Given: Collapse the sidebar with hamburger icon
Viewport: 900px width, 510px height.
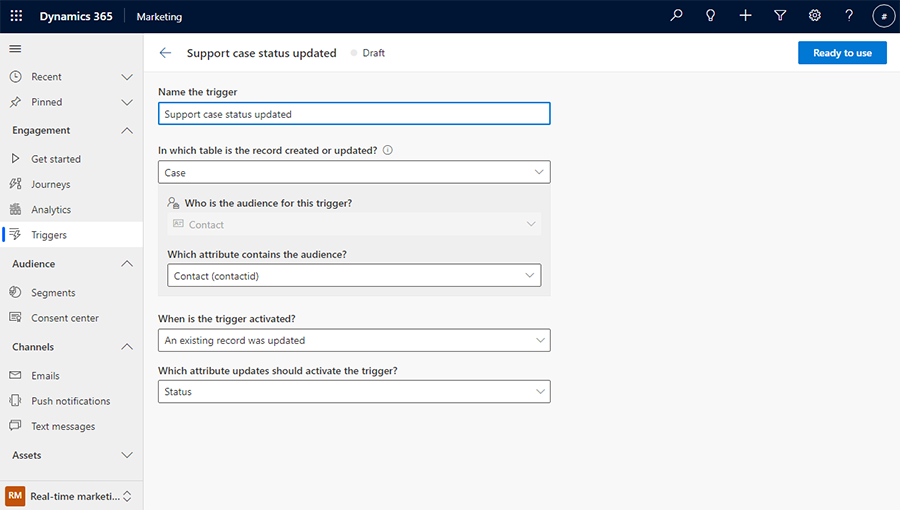Looking at the screenshot, I should pyautogui.click(x=15, y=49).
